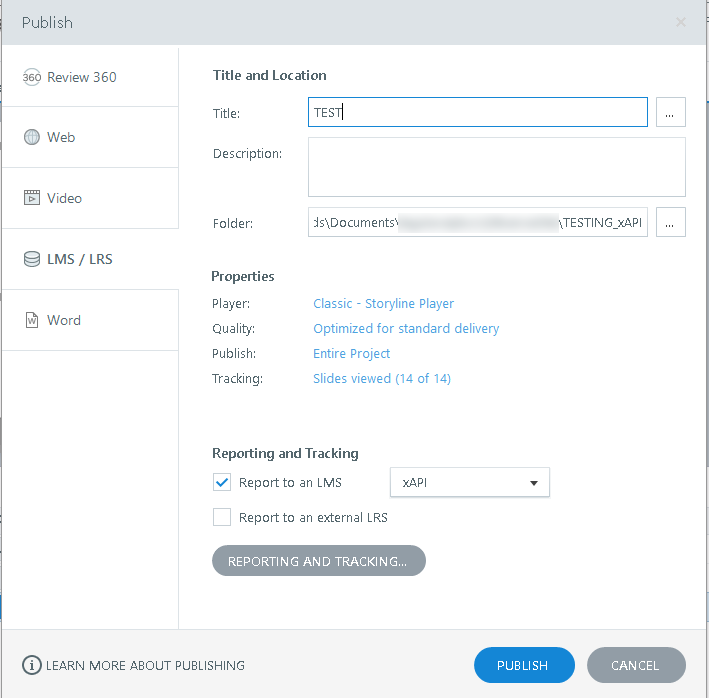
Task: Click the LMS / LRS database icon
Action: (32, 259)
